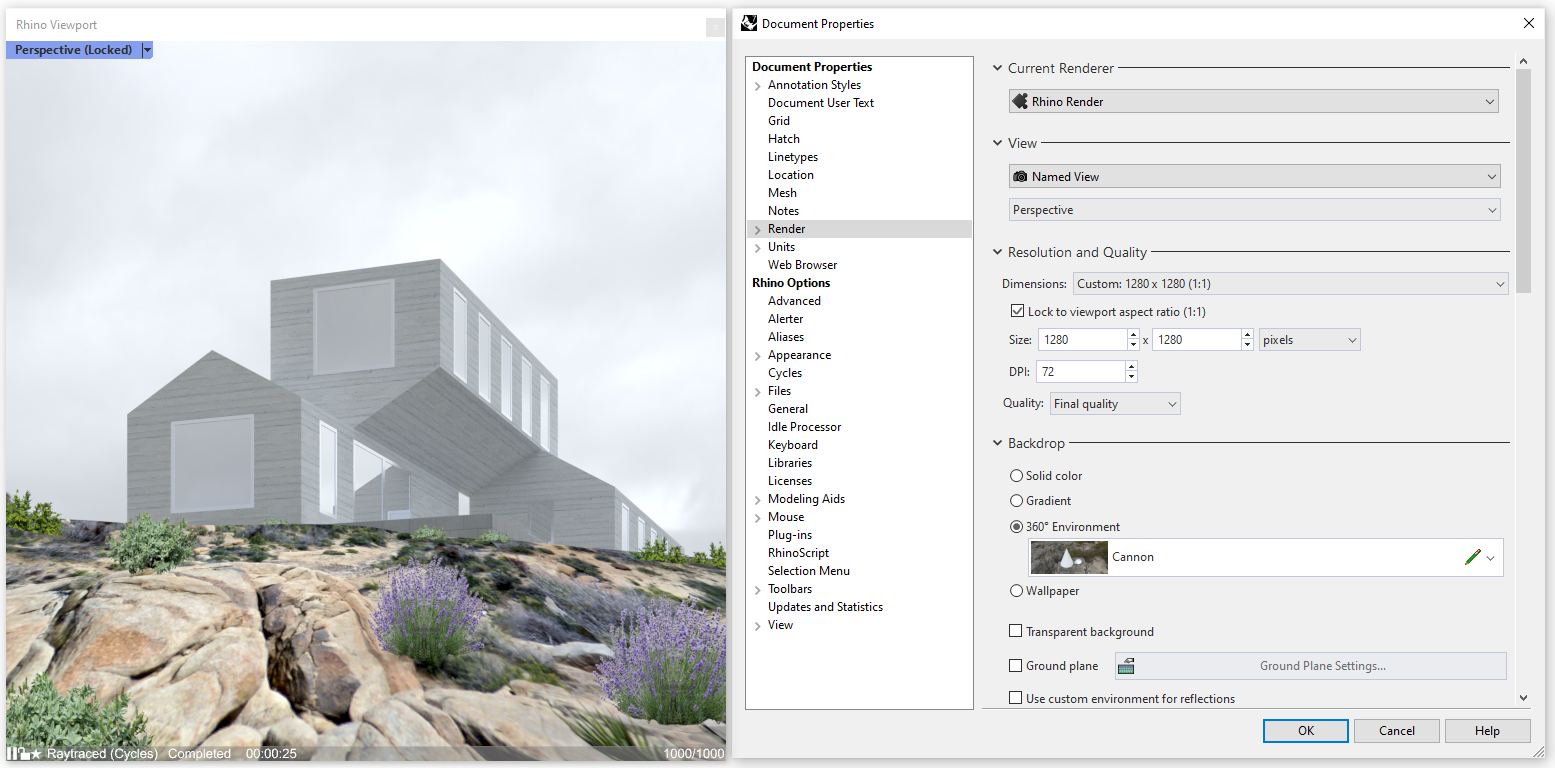Viewport: 1555px width, 768px height.
Task: Open the Quality dropdown set to Final quality
Action: [1115, 404]
